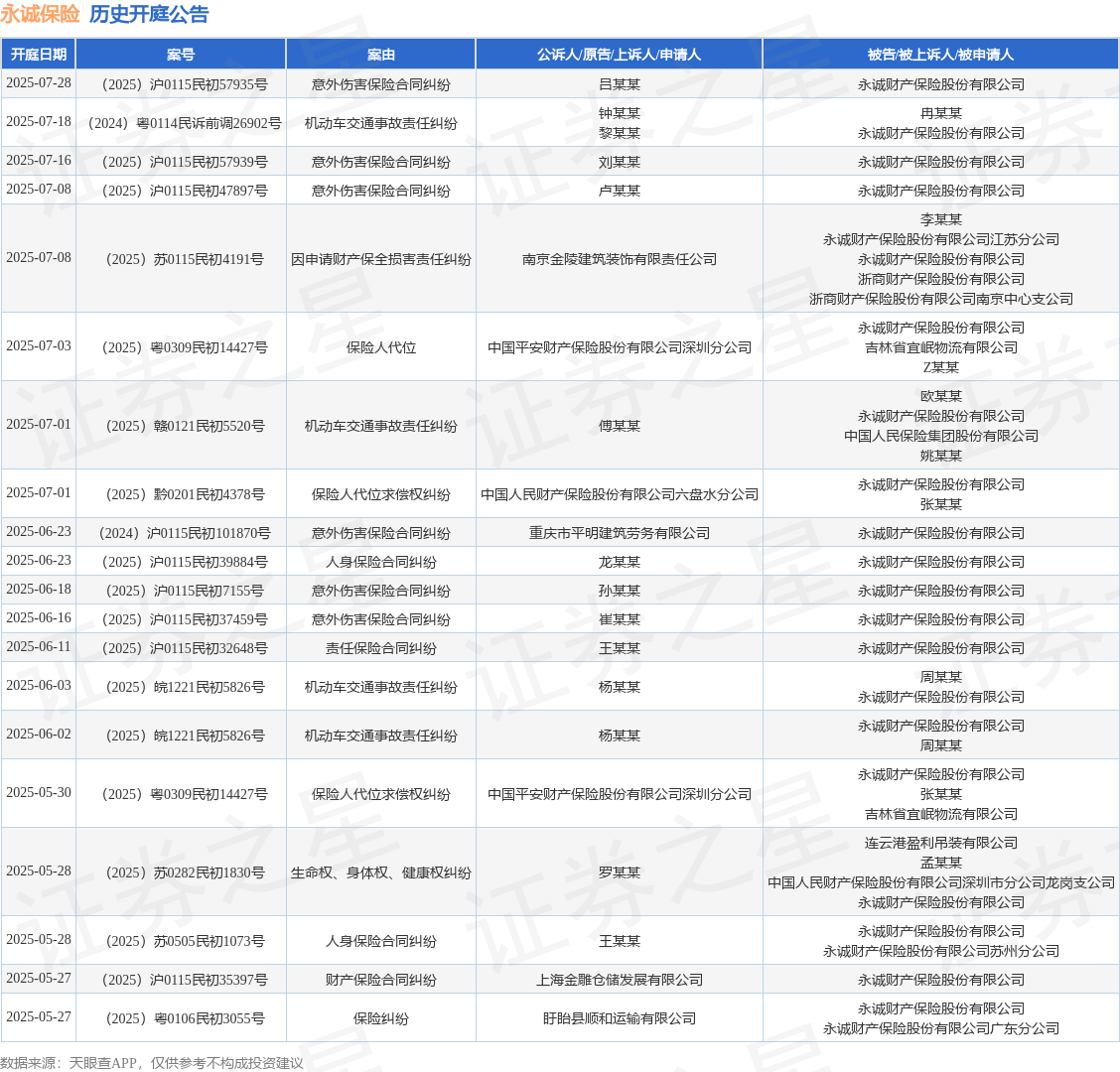Select defendant 永诚财产保险股份有限公司苏州分公司
1120x1072 pixels.
[940, 951]
